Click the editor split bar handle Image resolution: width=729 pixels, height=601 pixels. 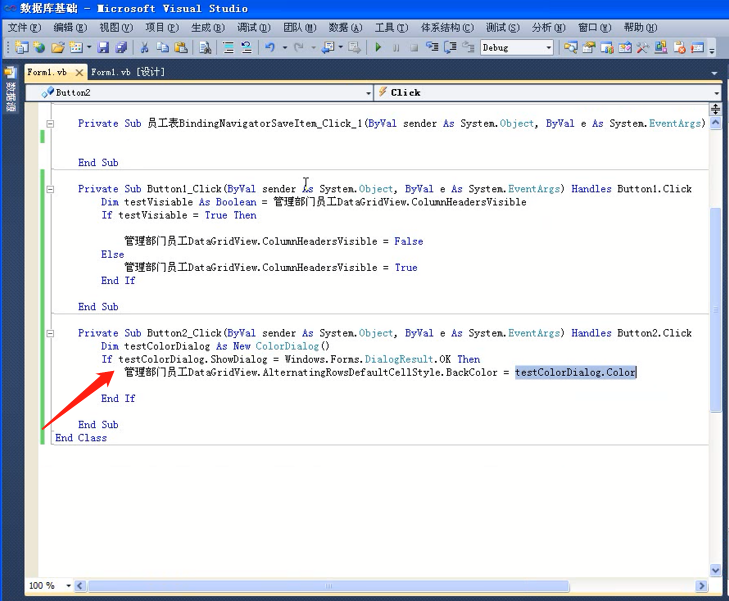pos(716,109)
